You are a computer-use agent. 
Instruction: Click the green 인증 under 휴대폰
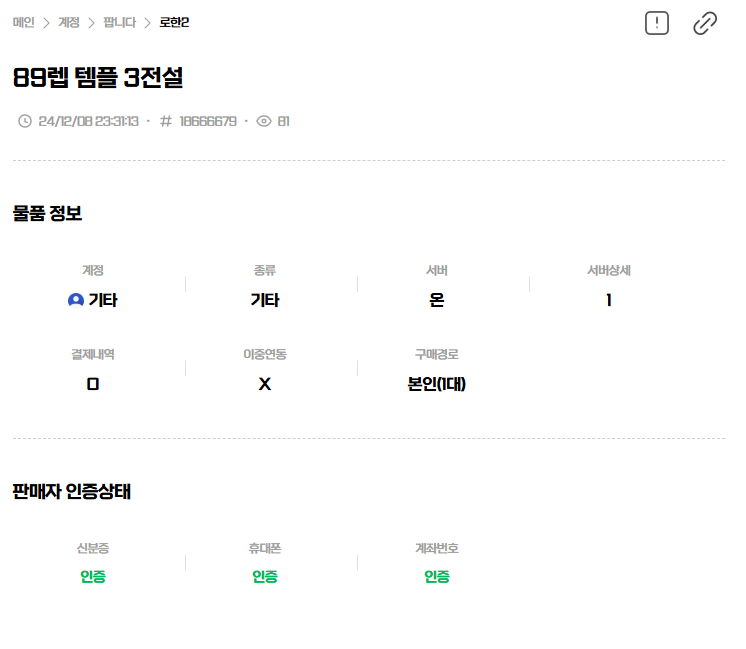pyautogui.click(x=265, y=577)
